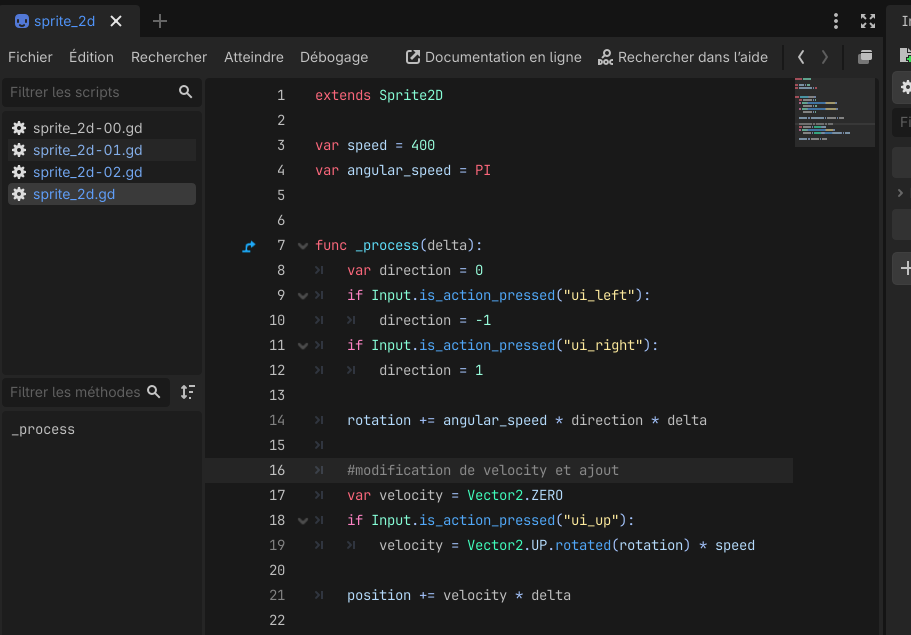Click the PI constant on line 4

483,170
